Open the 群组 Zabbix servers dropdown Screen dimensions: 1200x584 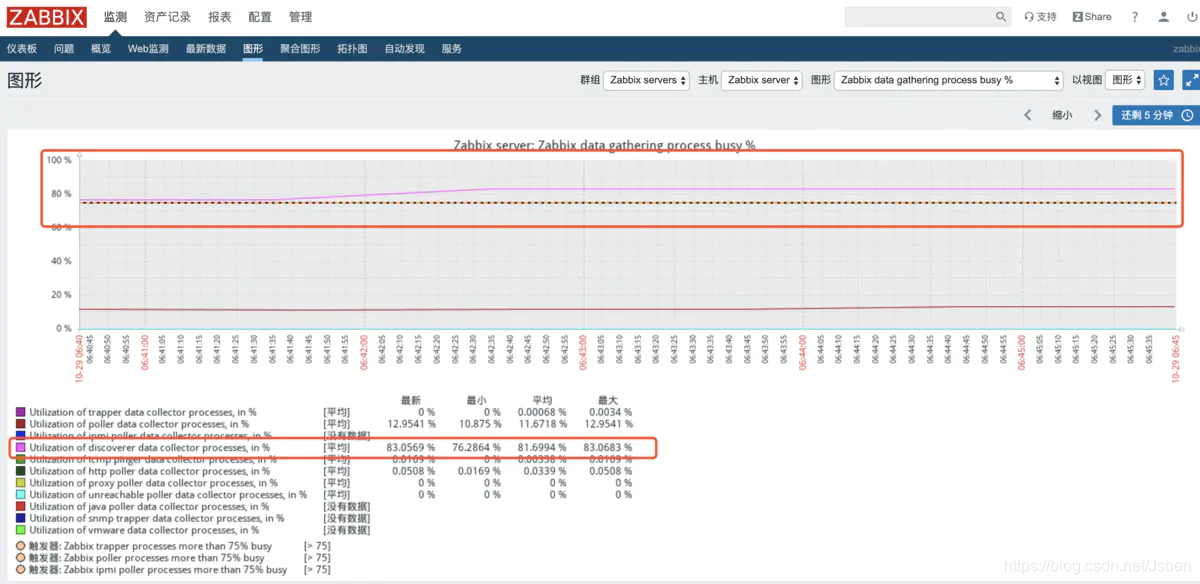pyautogui.click(x=646, y=80)
